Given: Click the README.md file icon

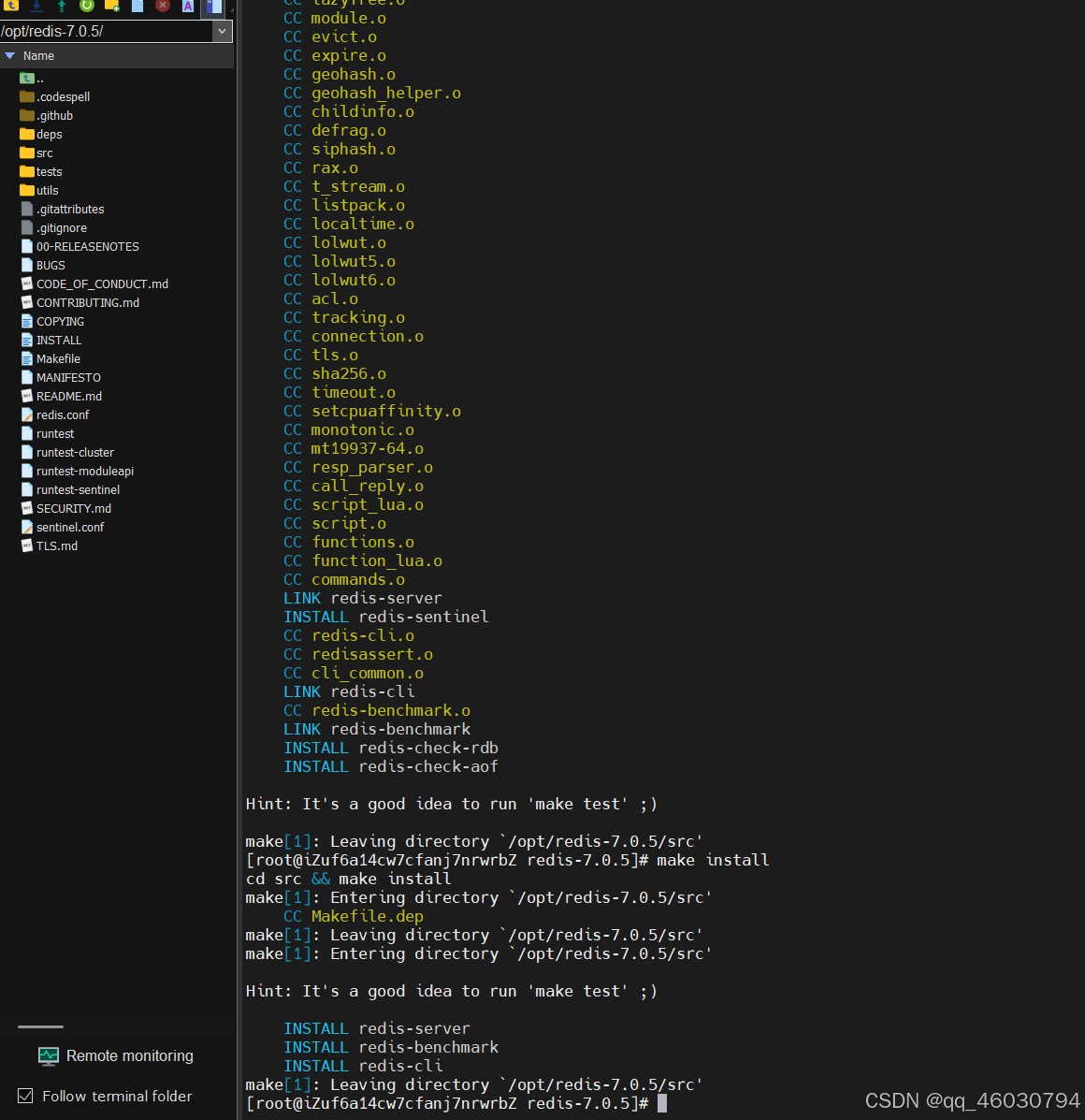Looking at the screenshot, I should (x=27, y=396).
